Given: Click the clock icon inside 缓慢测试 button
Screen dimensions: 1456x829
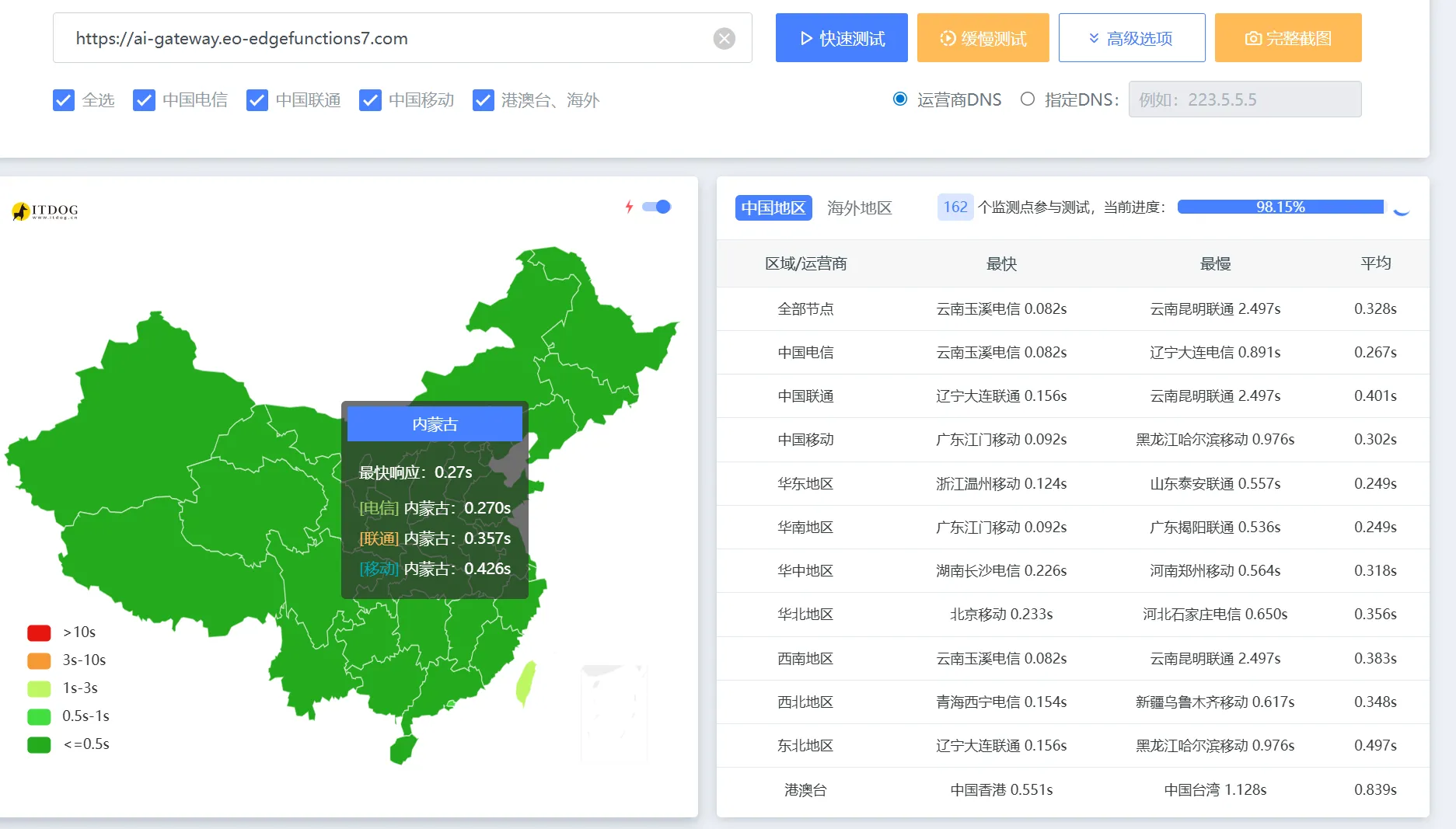Looking at the screenshot, I should click(948, 37).
